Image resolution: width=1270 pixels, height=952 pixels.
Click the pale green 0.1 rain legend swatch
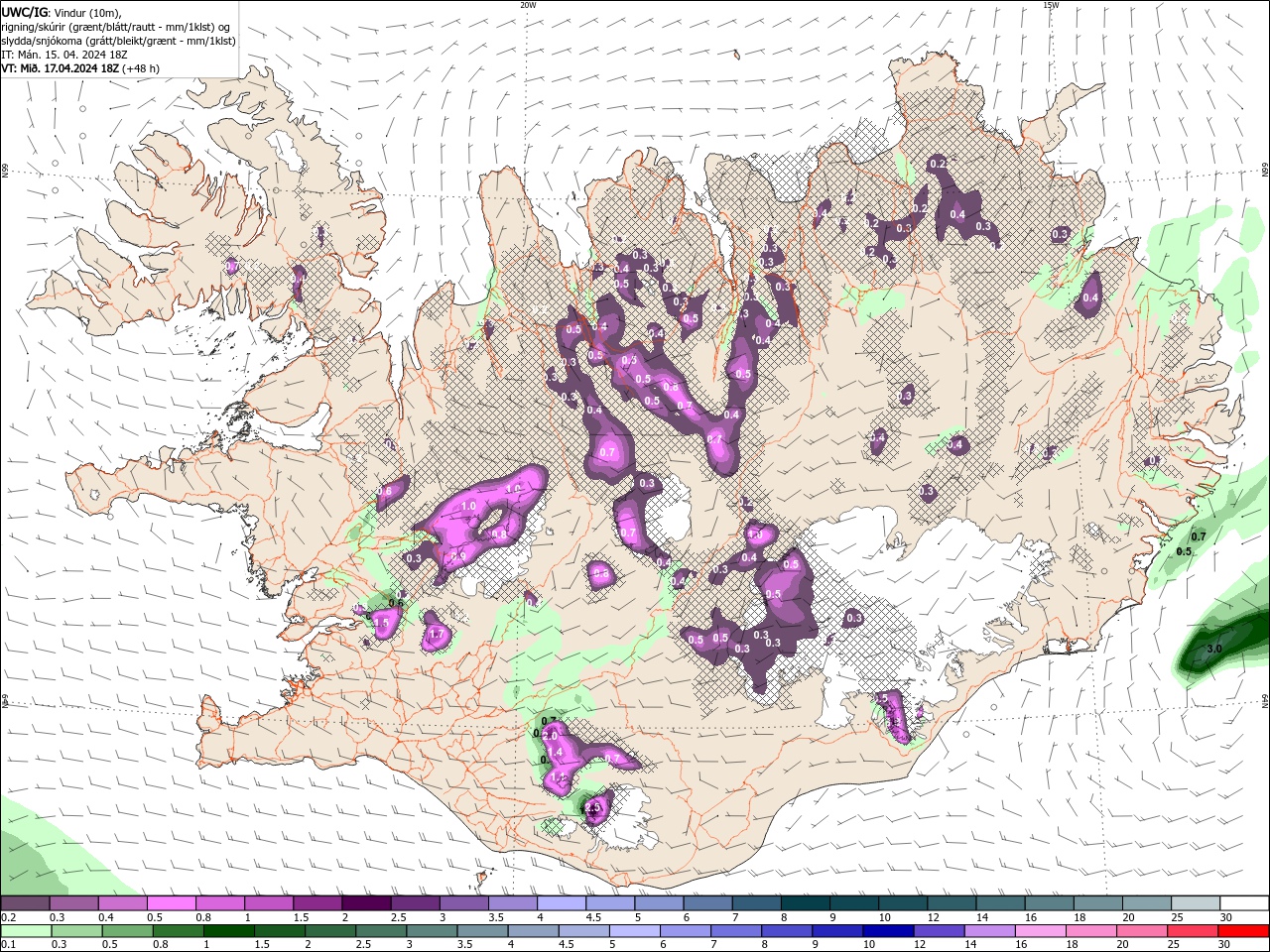tap(26, 931)
